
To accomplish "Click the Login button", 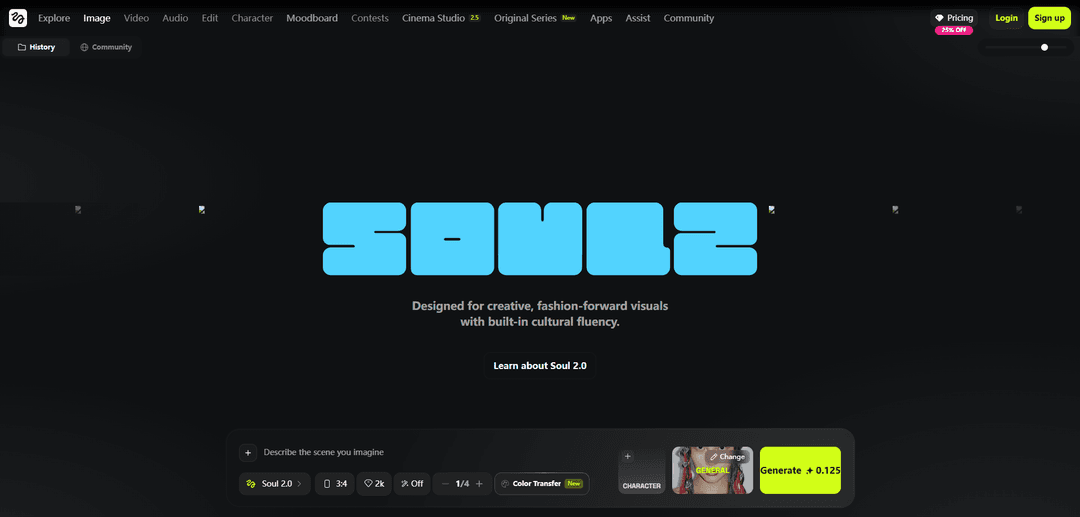I will [1006, 18].
